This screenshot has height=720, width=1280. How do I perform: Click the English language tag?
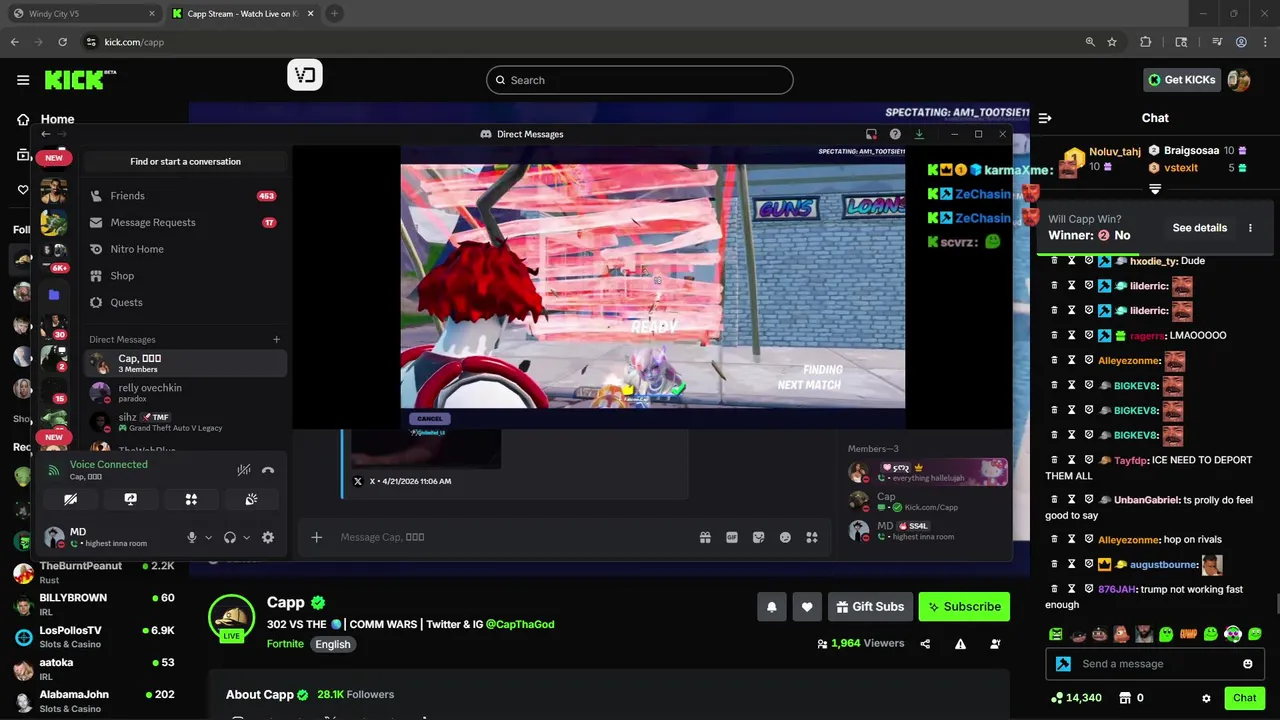[333, 644]
